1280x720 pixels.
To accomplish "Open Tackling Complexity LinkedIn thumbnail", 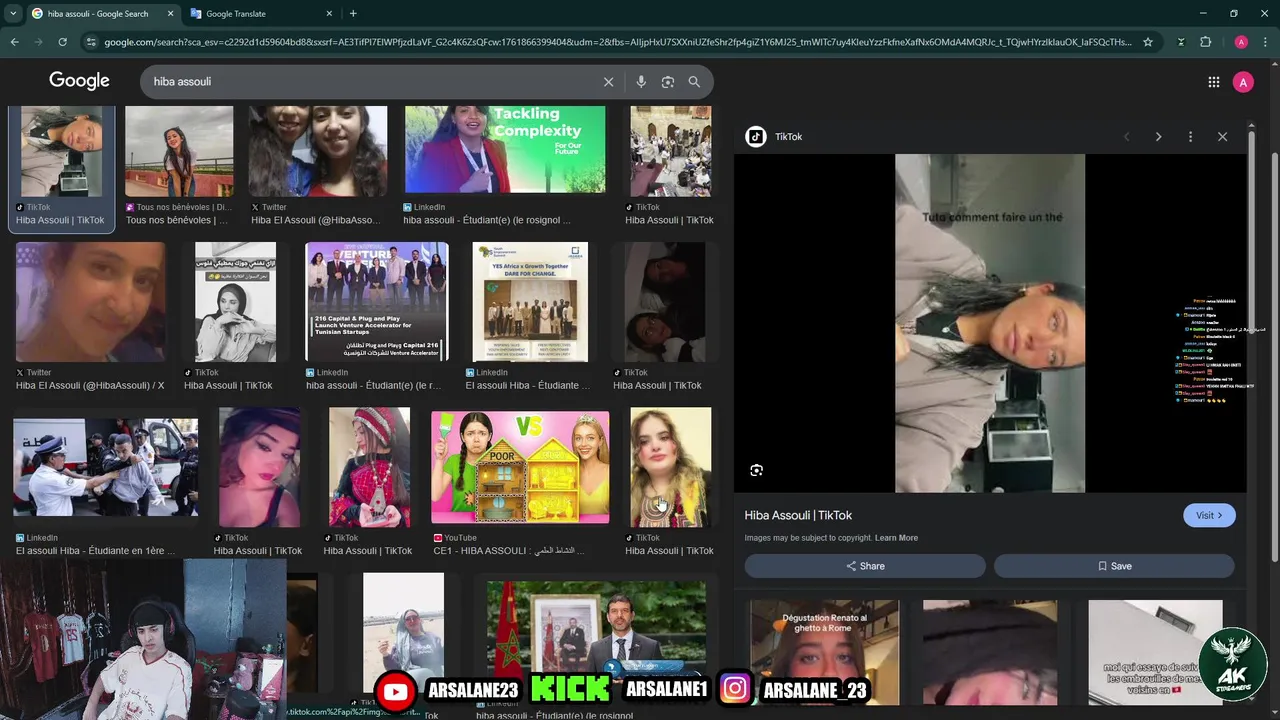I will pyautogui.click(x=505, y=149).
